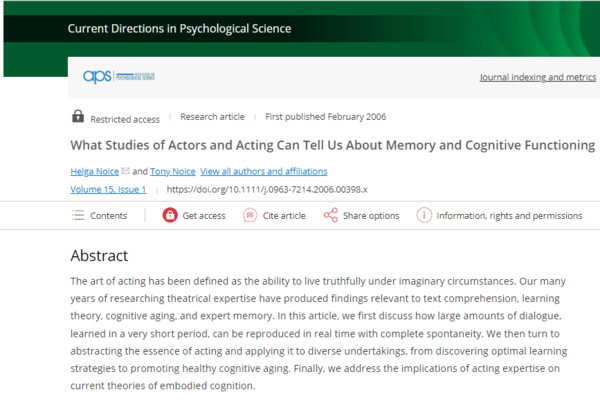Open Share options via the share icon
Viewport: 600px width, 410px height.
[330, 215]
